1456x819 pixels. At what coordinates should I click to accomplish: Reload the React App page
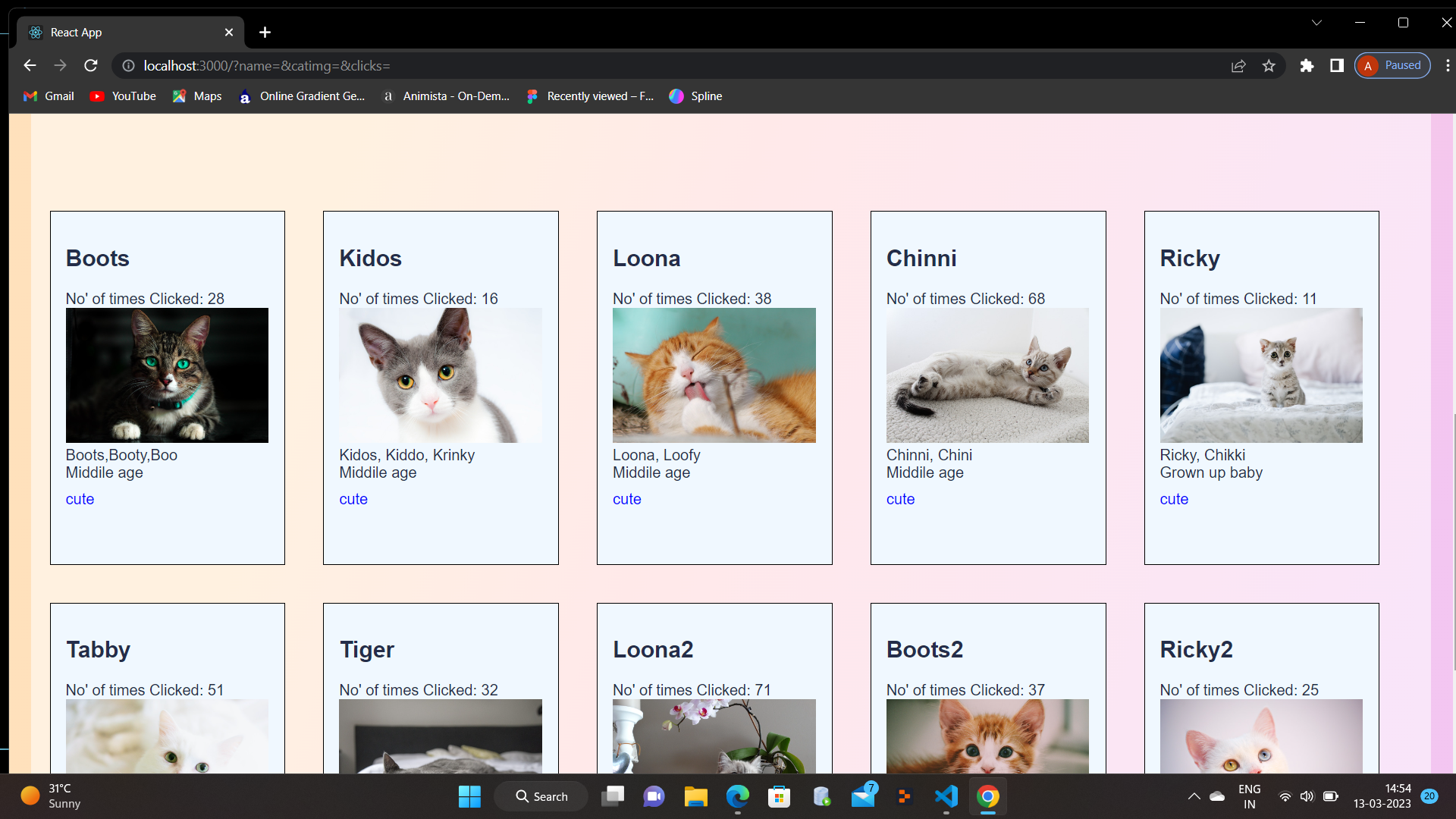pos(90,65)
